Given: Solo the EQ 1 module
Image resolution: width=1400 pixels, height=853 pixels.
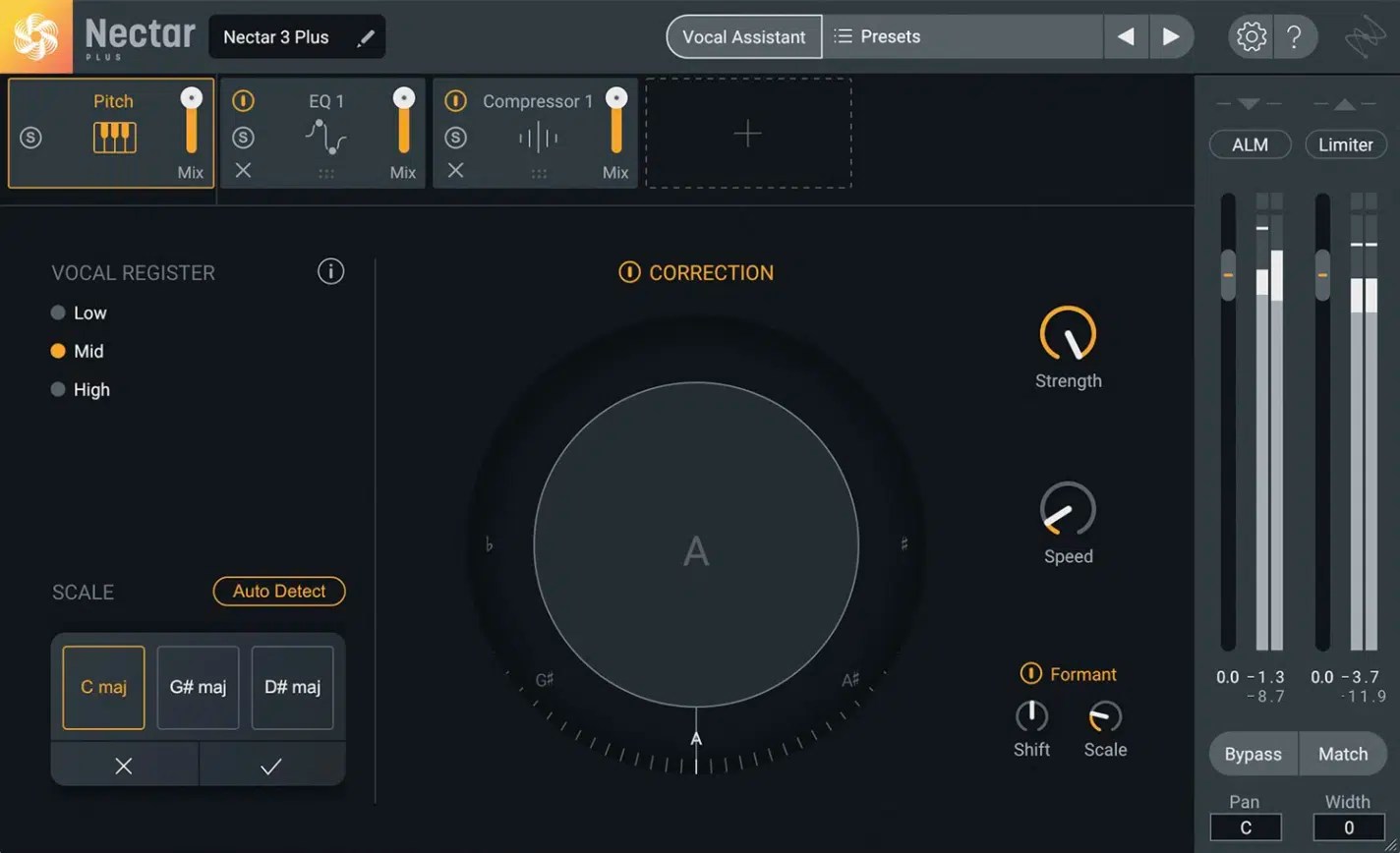Looking at the screenshot, I should coord(243,139).
